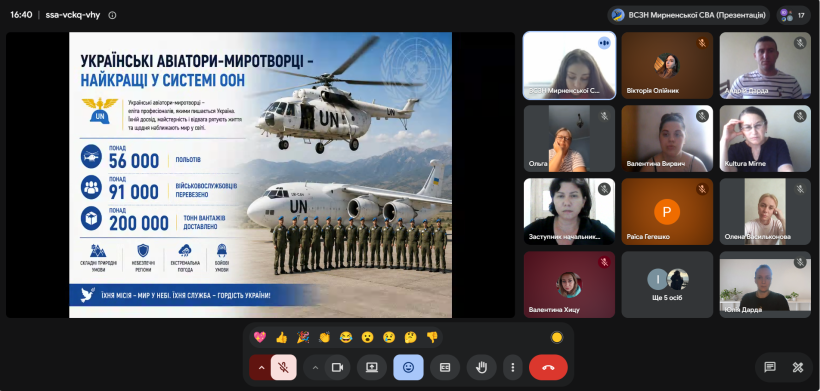Click muted mic icon on Юлія Дарда tile

click(x=800, y=262)
